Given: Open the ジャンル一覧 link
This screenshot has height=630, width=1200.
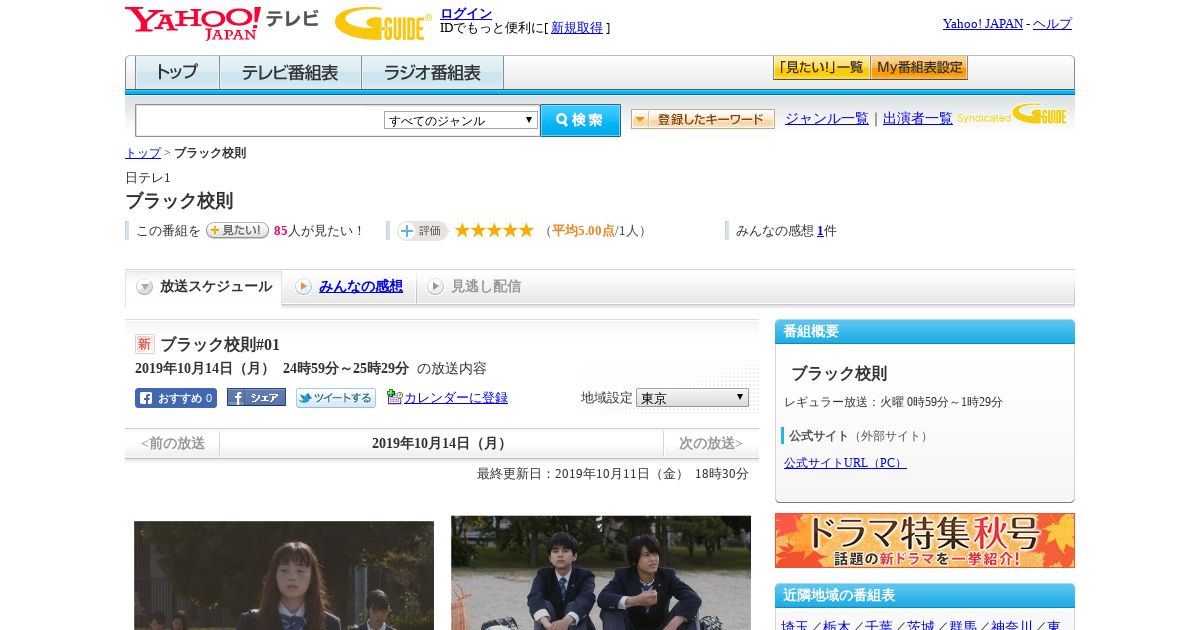Looking at the screenshot, I should [827, 119].
